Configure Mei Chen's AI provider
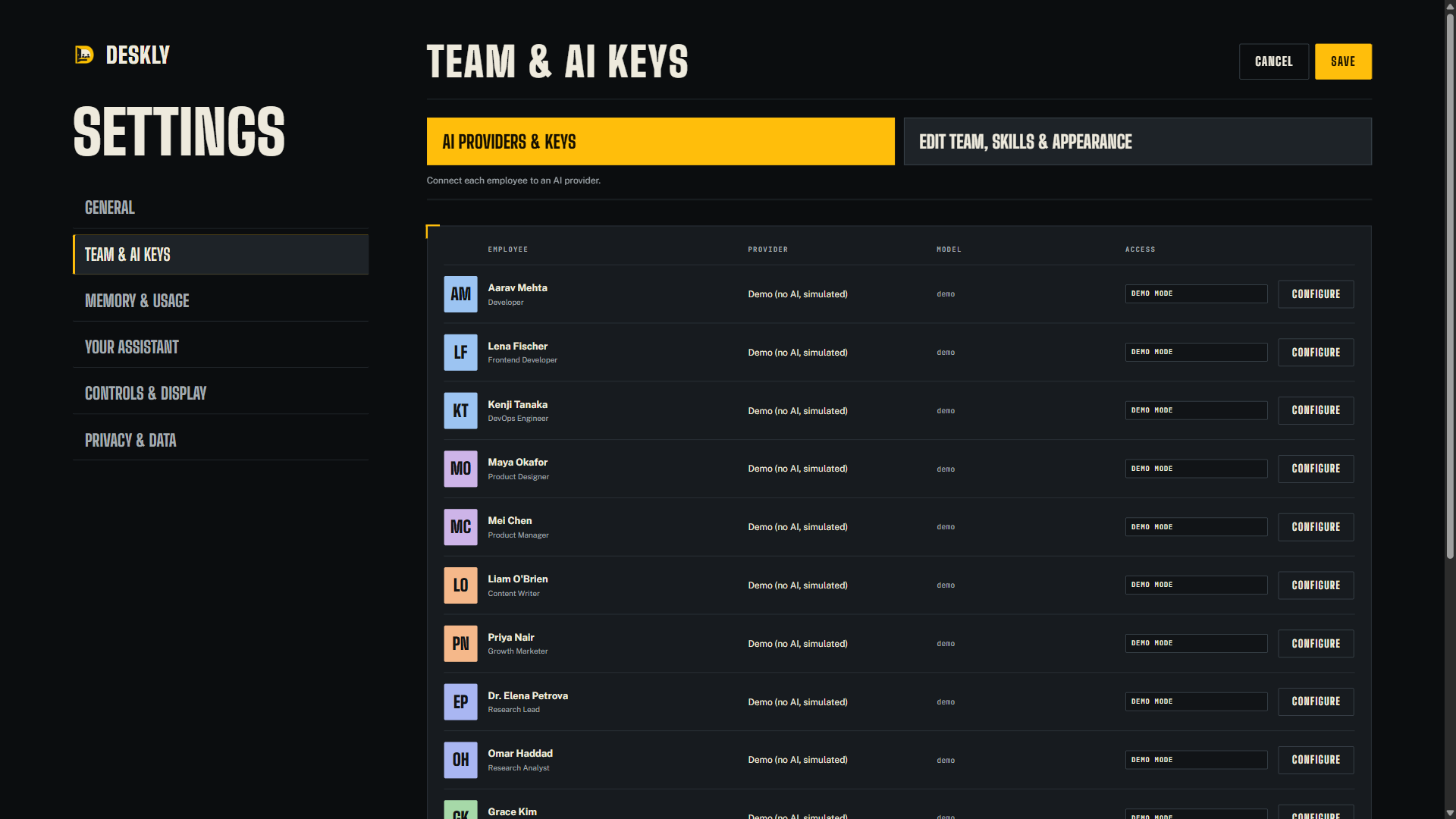The image size is (1456, 819). pos(1316,527)
